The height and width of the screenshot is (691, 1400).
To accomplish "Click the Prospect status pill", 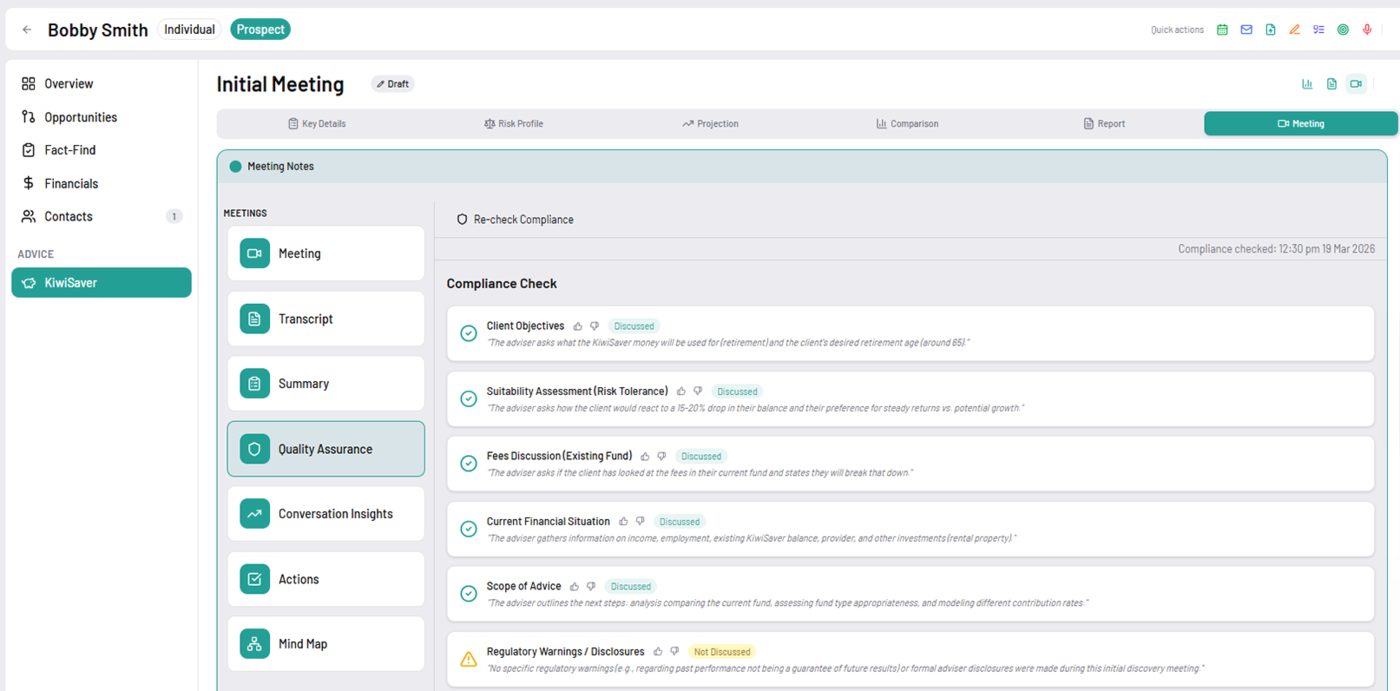I will point(260,29).
